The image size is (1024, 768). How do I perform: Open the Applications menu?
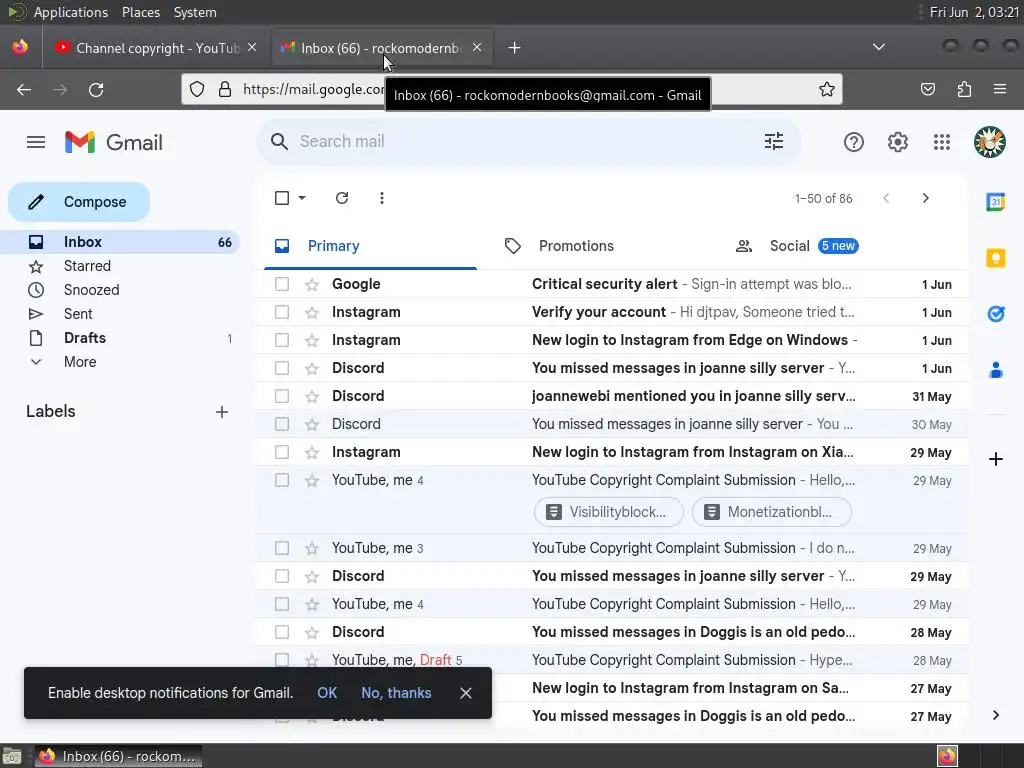pos(71,12)
